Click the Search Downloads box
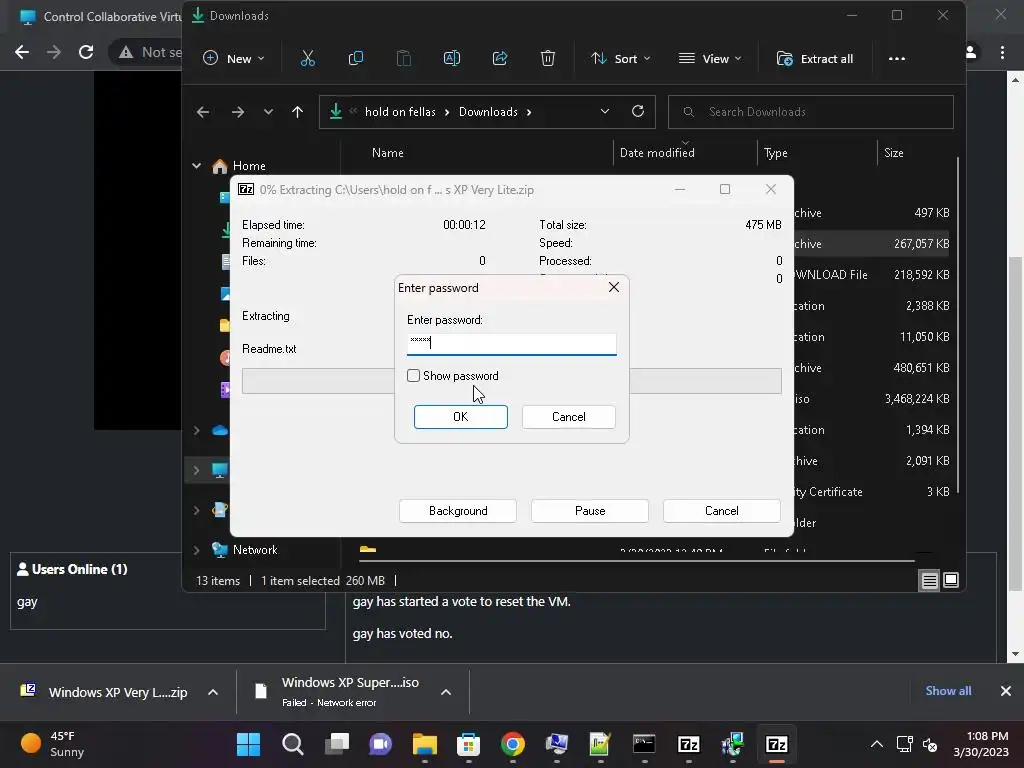 click(x=810, y=112)
